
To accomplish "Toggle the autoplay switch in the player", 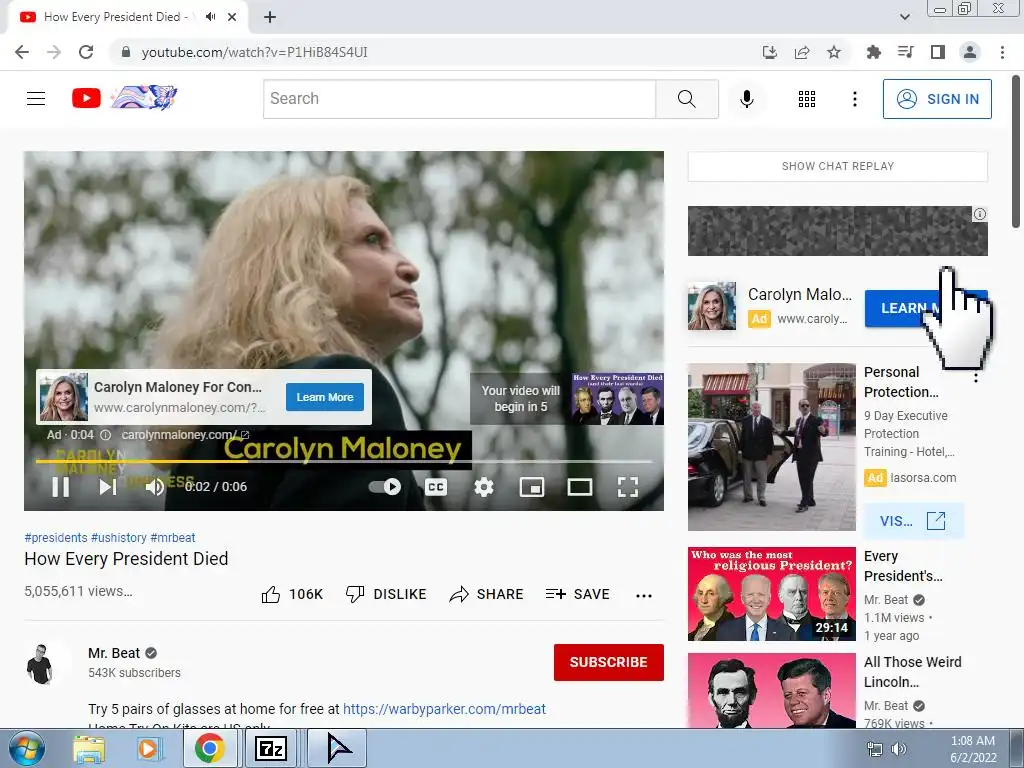I will click(x=385, y=487).
